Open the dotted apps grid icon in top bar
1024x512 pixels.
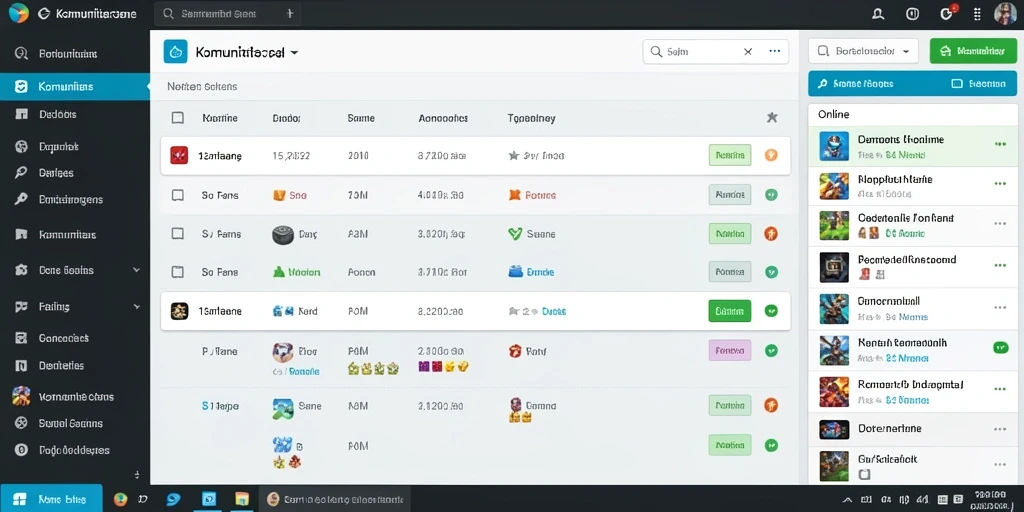pos(977,14)
